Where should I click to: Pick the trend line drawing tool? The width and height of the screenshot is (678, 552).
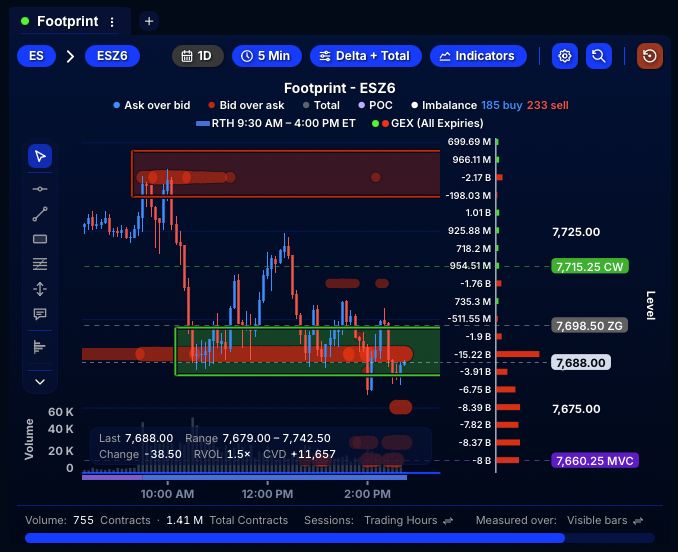pos(40,214)
